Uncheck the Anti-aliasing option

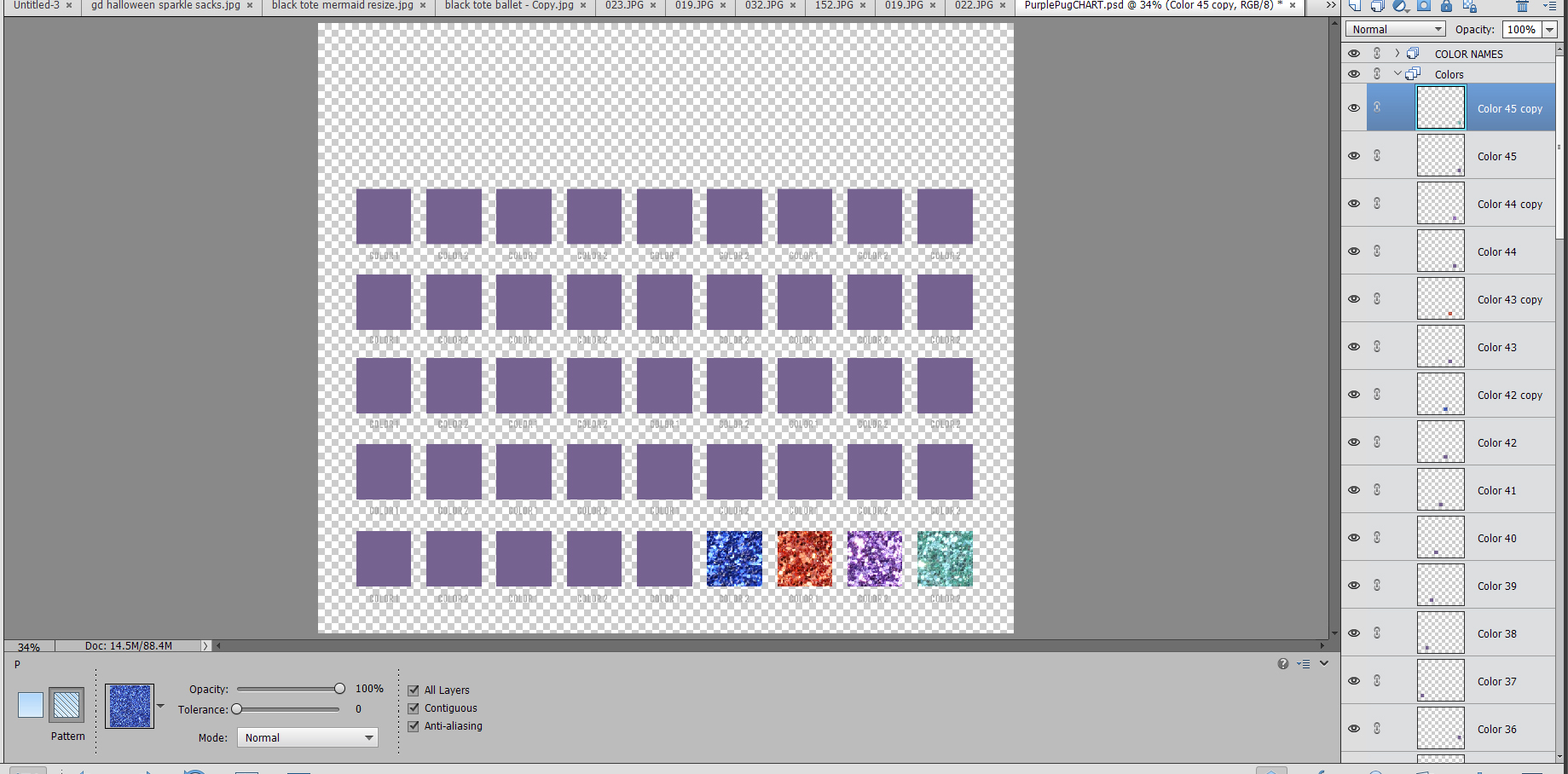(414, 725)
